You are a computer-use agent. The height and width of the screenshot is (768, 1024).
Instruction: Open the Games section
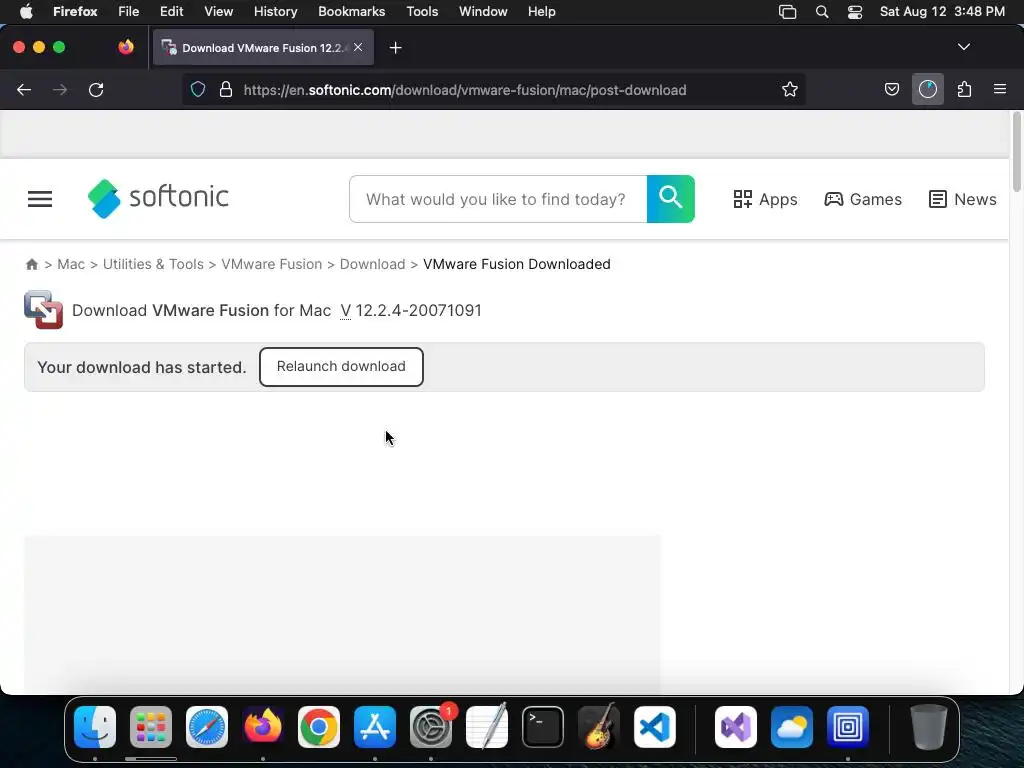tap(863, 199)
